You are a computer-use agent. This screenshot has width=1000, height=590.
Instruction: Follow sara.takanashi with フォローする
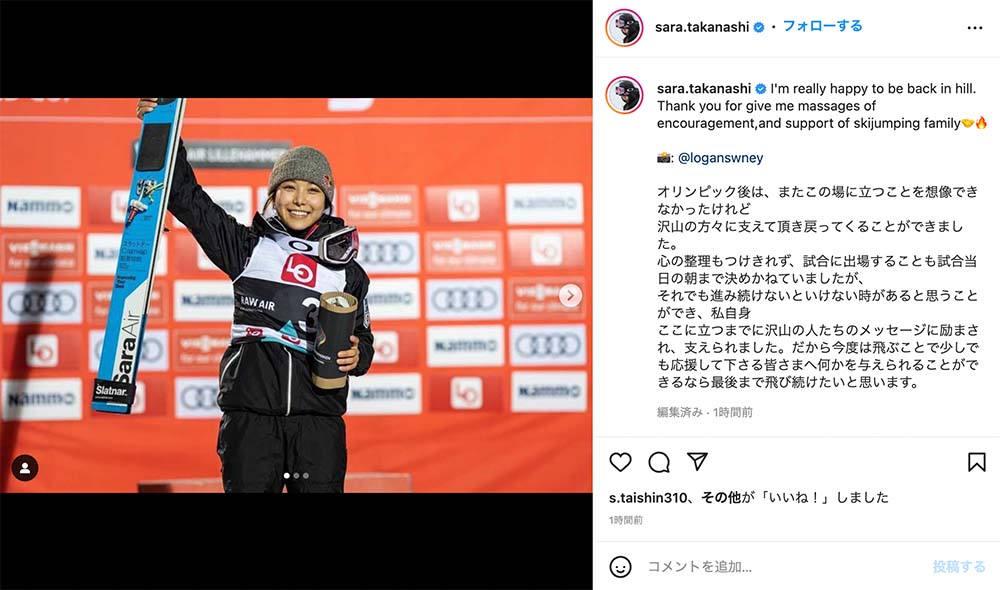click(x=822, y=26)
